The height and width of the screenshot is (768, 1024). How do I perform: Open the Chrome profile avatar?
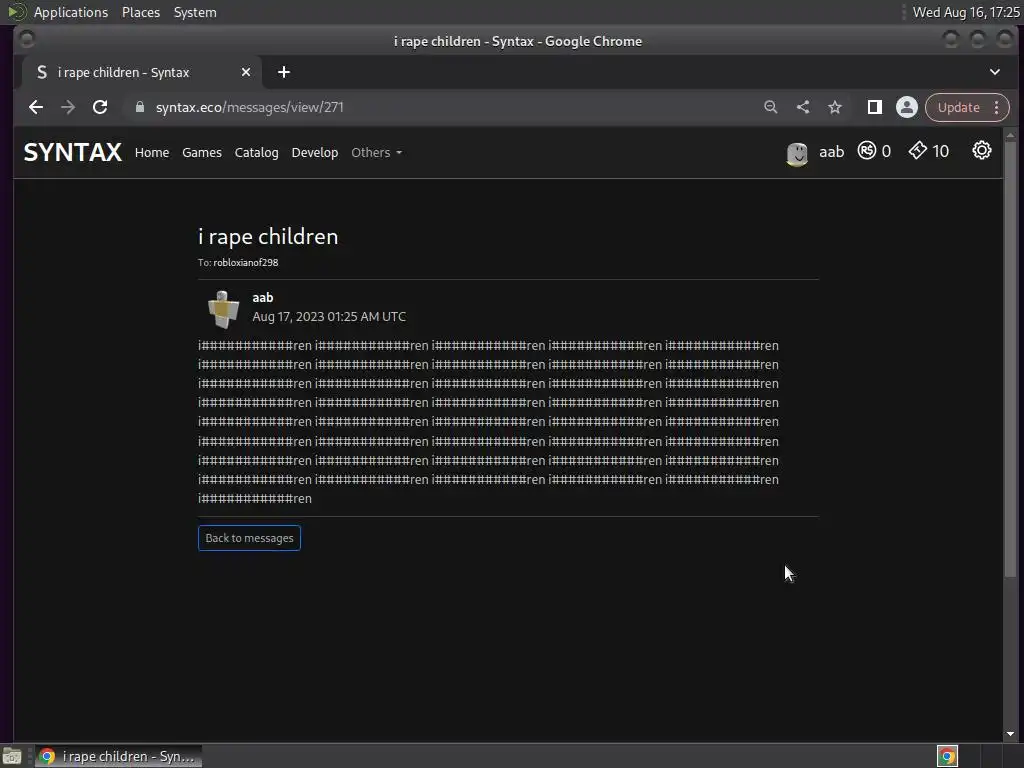point(906,107)
